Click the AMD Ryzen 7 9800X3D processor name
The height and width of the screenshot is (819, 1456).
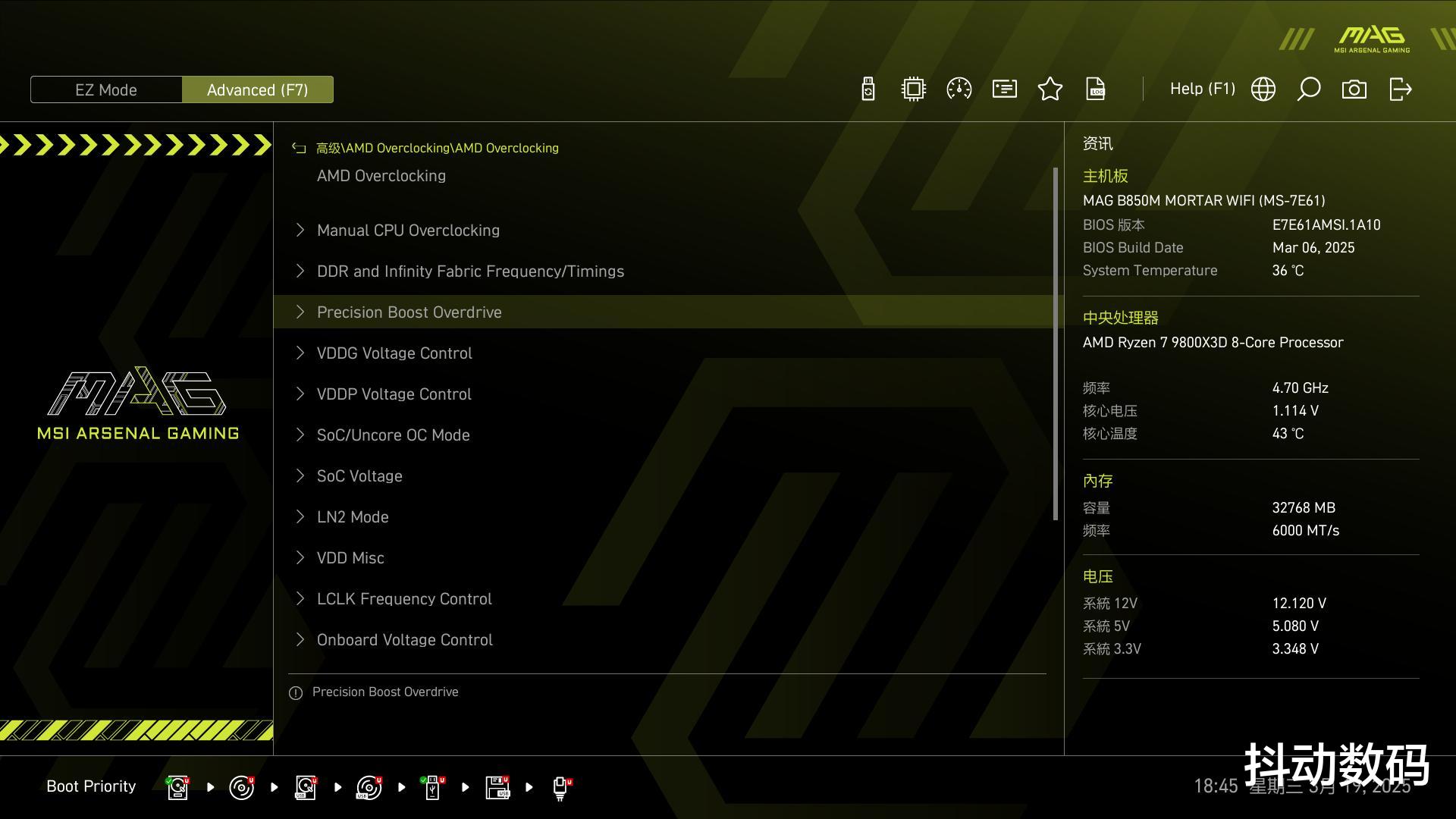(x=1213, y=343)
